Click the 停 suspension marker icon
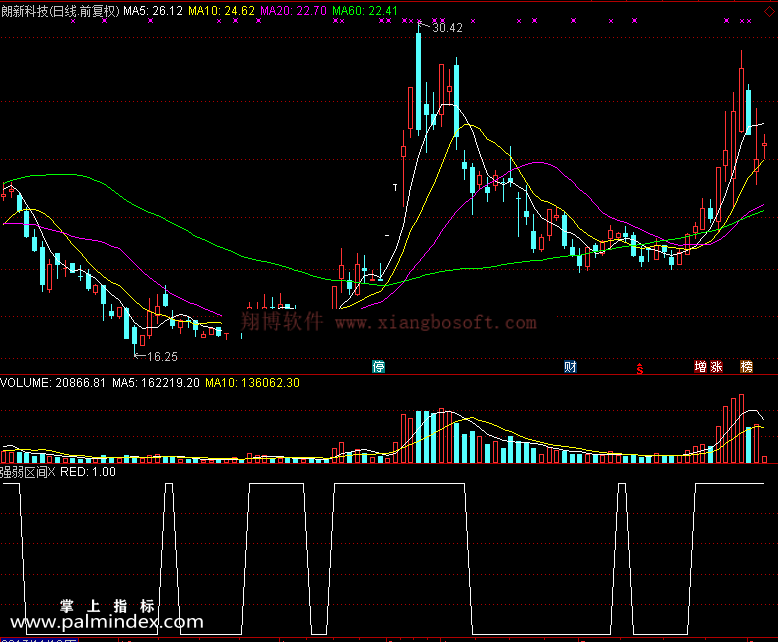 [x=379, y=367]
